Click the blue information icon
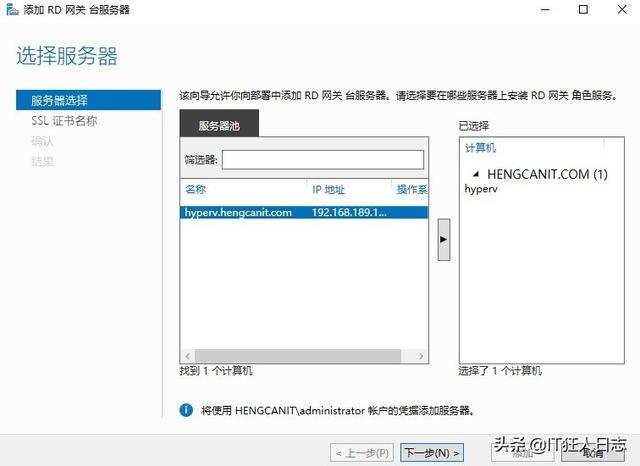This screenshot has width=640, height=466. 185,410
